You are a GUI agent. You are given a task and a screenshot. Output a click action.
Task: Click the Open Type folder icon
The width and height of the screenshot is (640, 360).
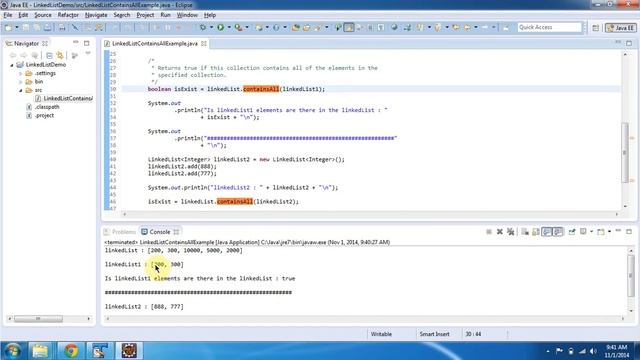pos(296,27)
